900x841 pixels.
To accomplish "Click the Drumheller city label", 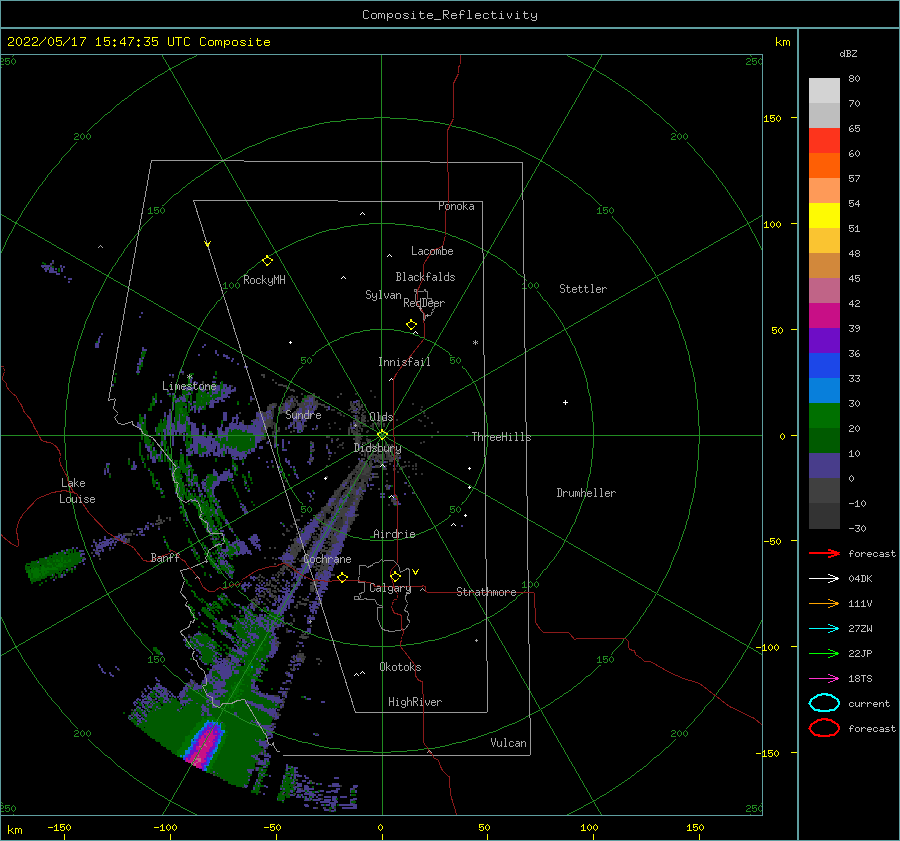I will 586,493.
